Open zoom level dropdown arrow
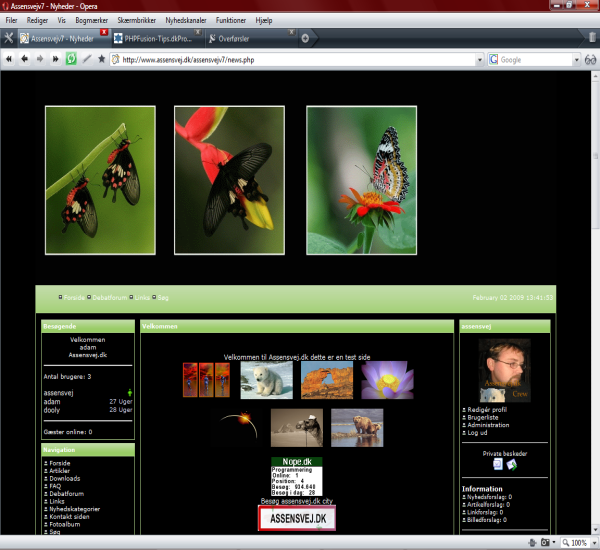600x550 pixels. [x=594, y=542]
